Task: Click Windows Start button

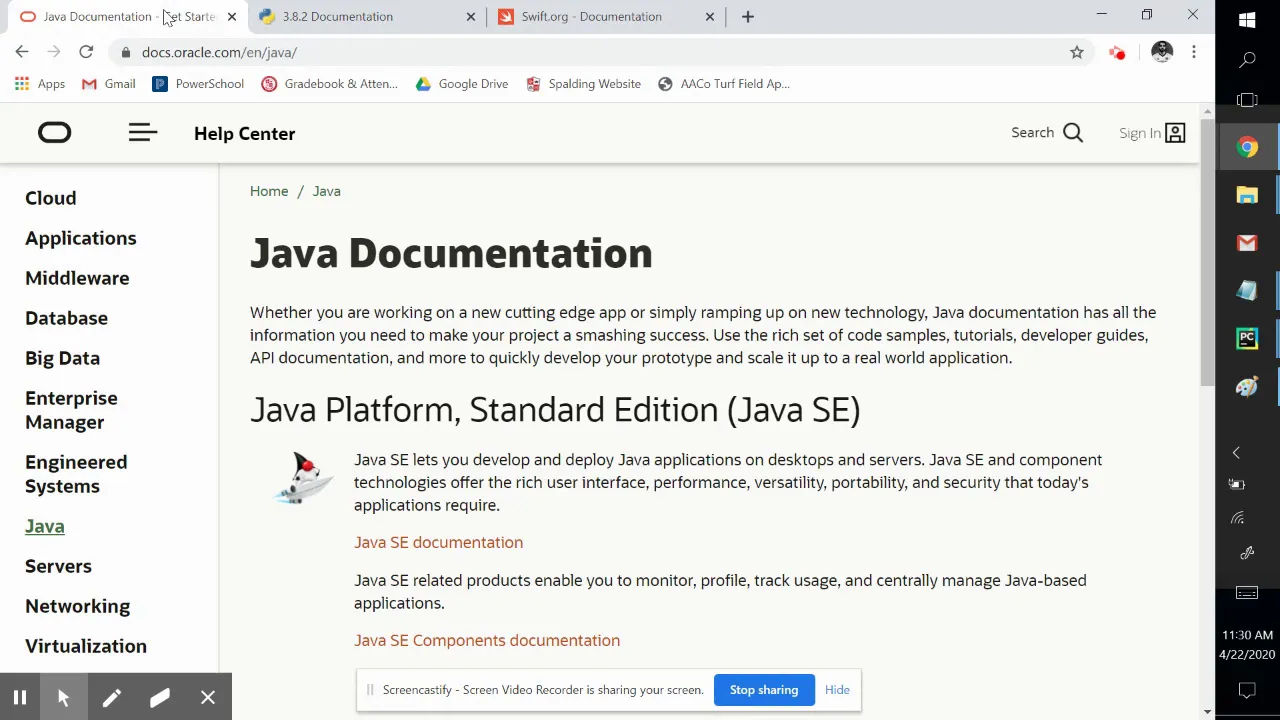Action: (1247, 19)
